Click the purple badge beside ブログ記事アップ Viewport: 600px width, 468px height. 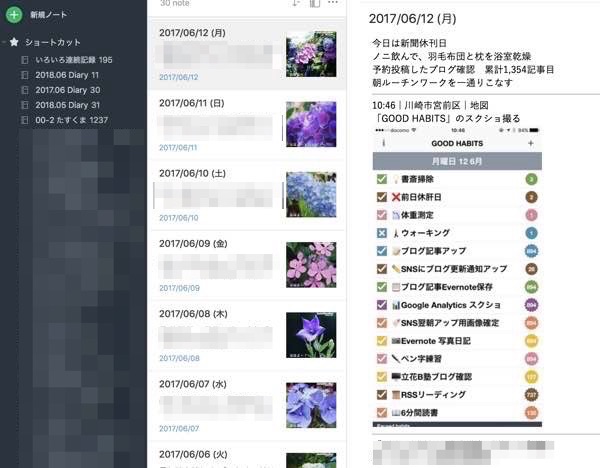[531, 251]
